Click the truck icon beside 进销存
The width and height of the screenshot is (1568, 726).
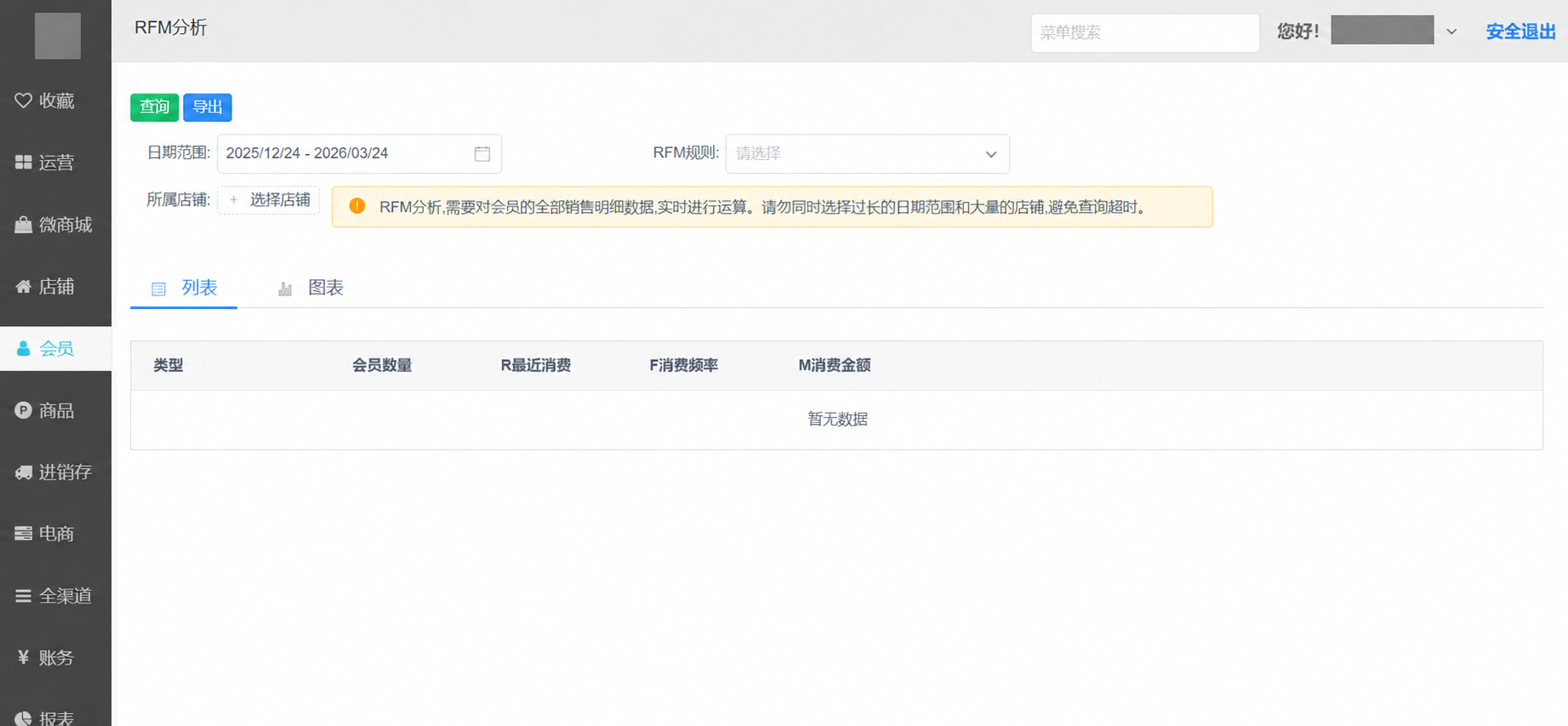23,472
